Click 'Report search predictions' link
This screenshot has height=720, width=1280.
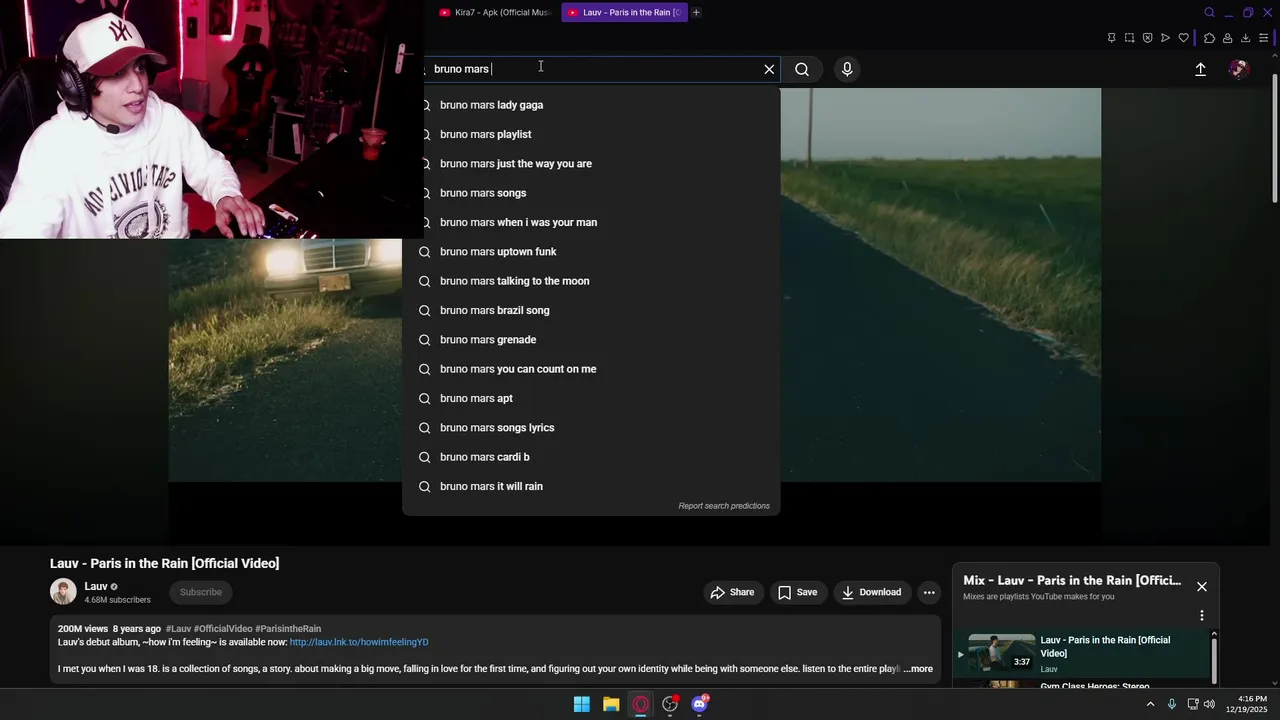tap(724, 506)
